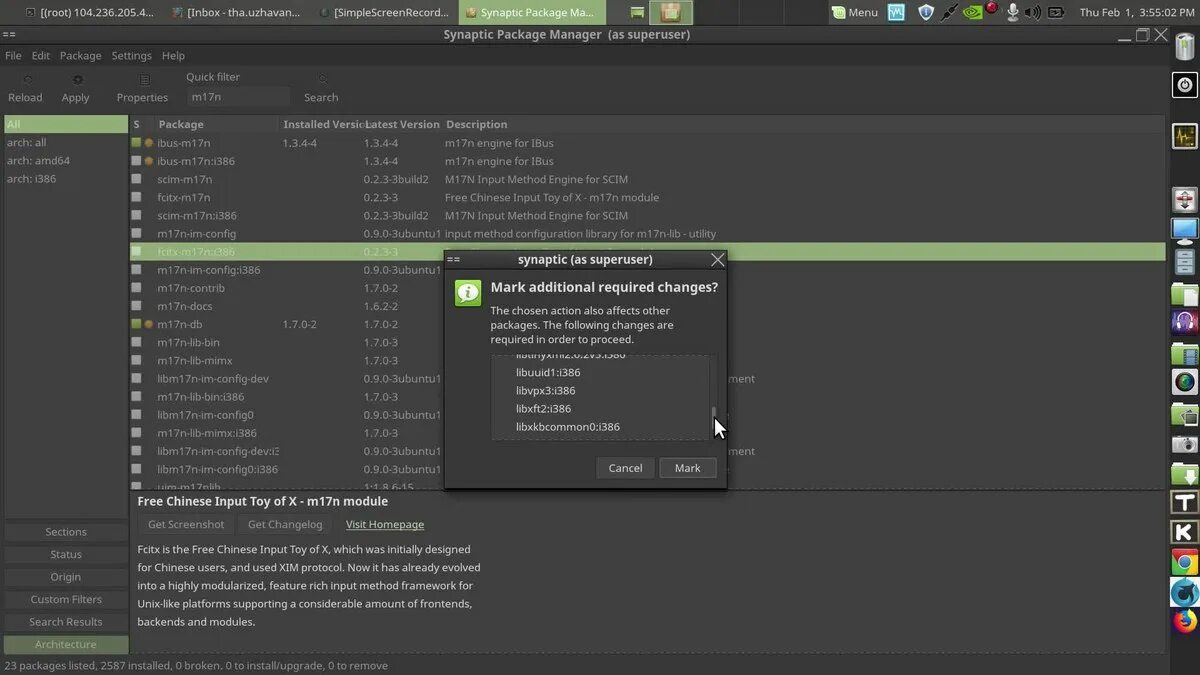Click the red record tray icon
This screenshot has height=675, width=1200.
(992, 9)
